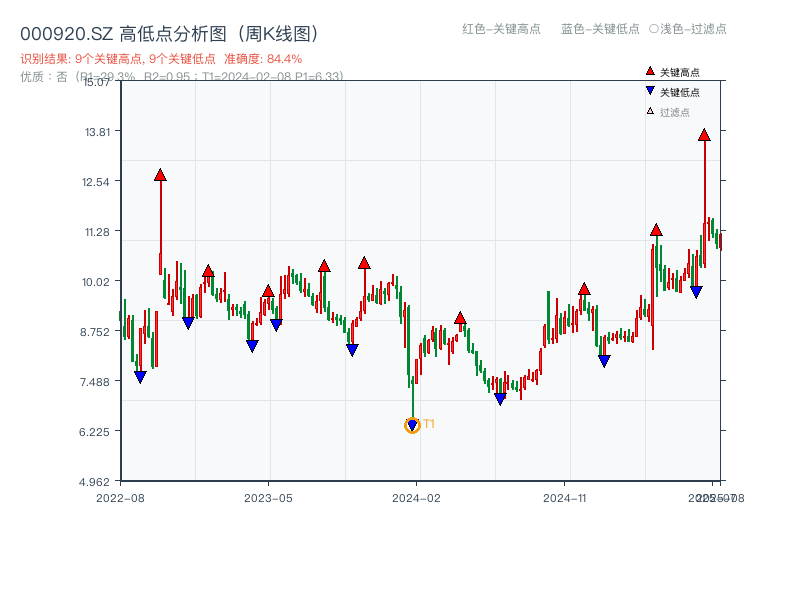Screen dimensions: 800x600
Task: Click red high marker near the 11.28 level
Action: click(x=656, y=230)
